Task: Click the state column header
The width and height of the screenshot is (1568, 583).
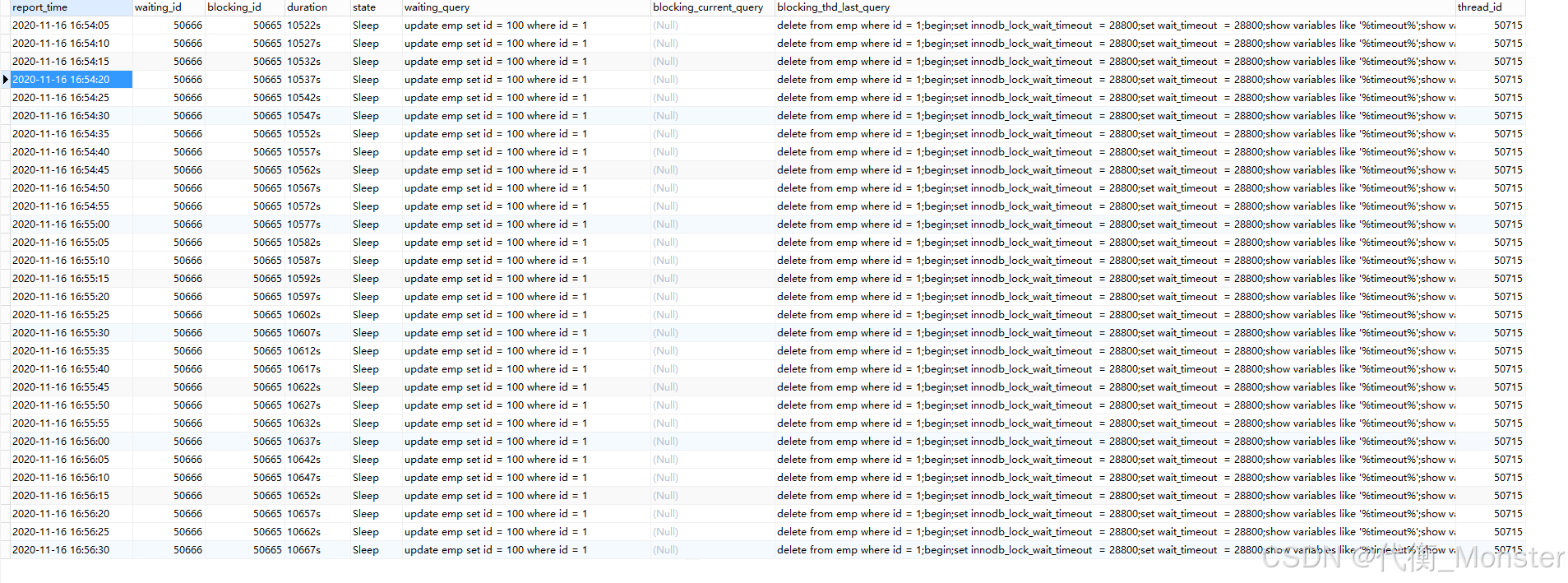Action: [376, 7]
